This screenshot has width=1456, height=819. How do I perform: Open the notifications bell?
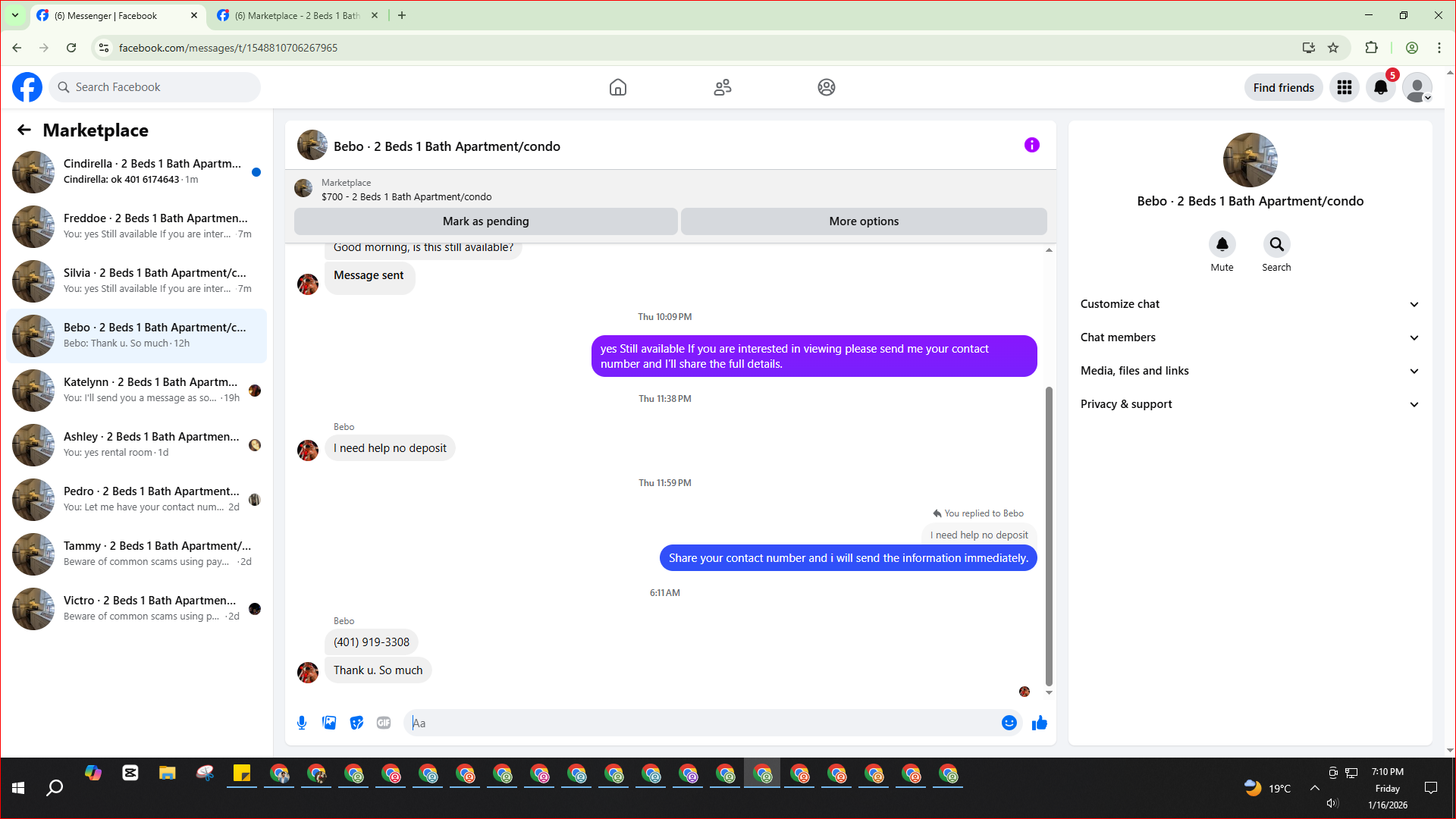(x=1381, y=87)
